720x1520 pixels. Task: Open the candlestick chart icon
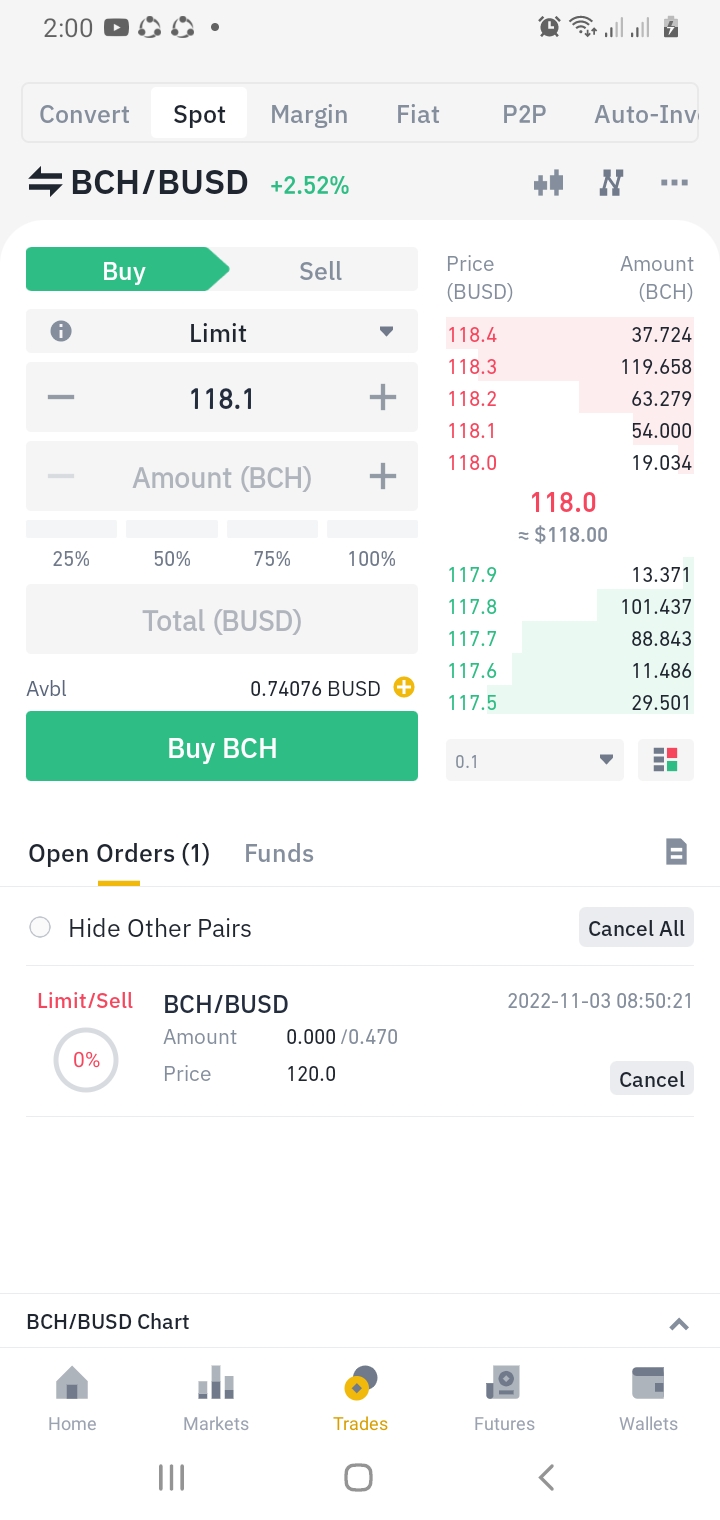click(x=549, y=183)
